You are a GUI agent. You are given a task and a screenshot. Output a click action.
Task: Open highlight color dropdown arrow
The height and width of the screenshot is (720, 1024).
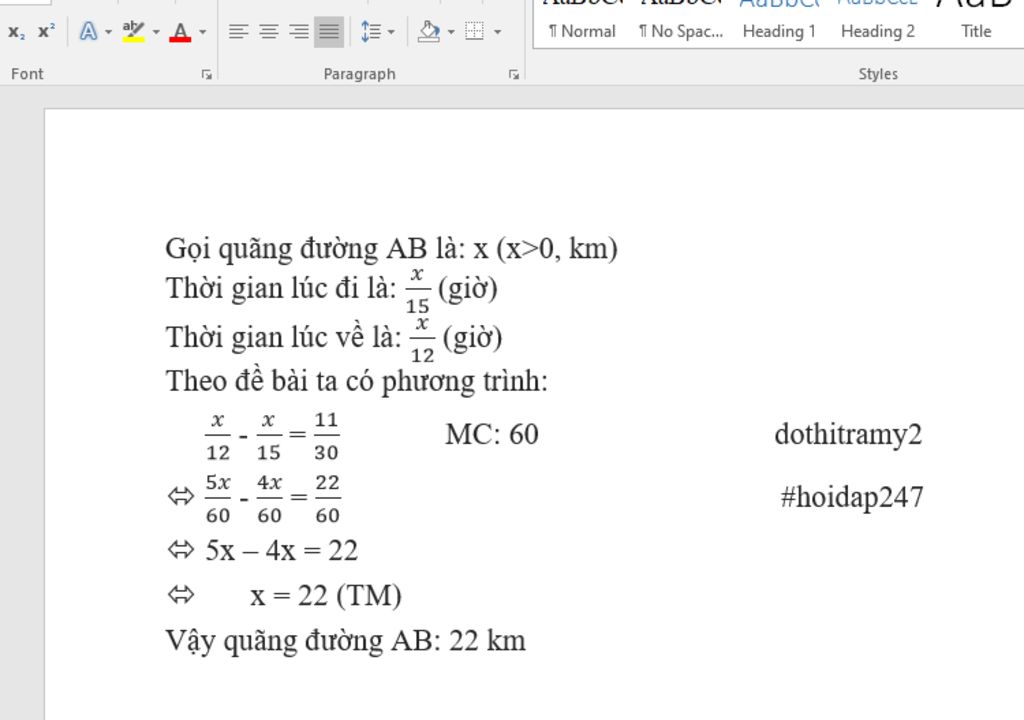[x=155, y=31]
